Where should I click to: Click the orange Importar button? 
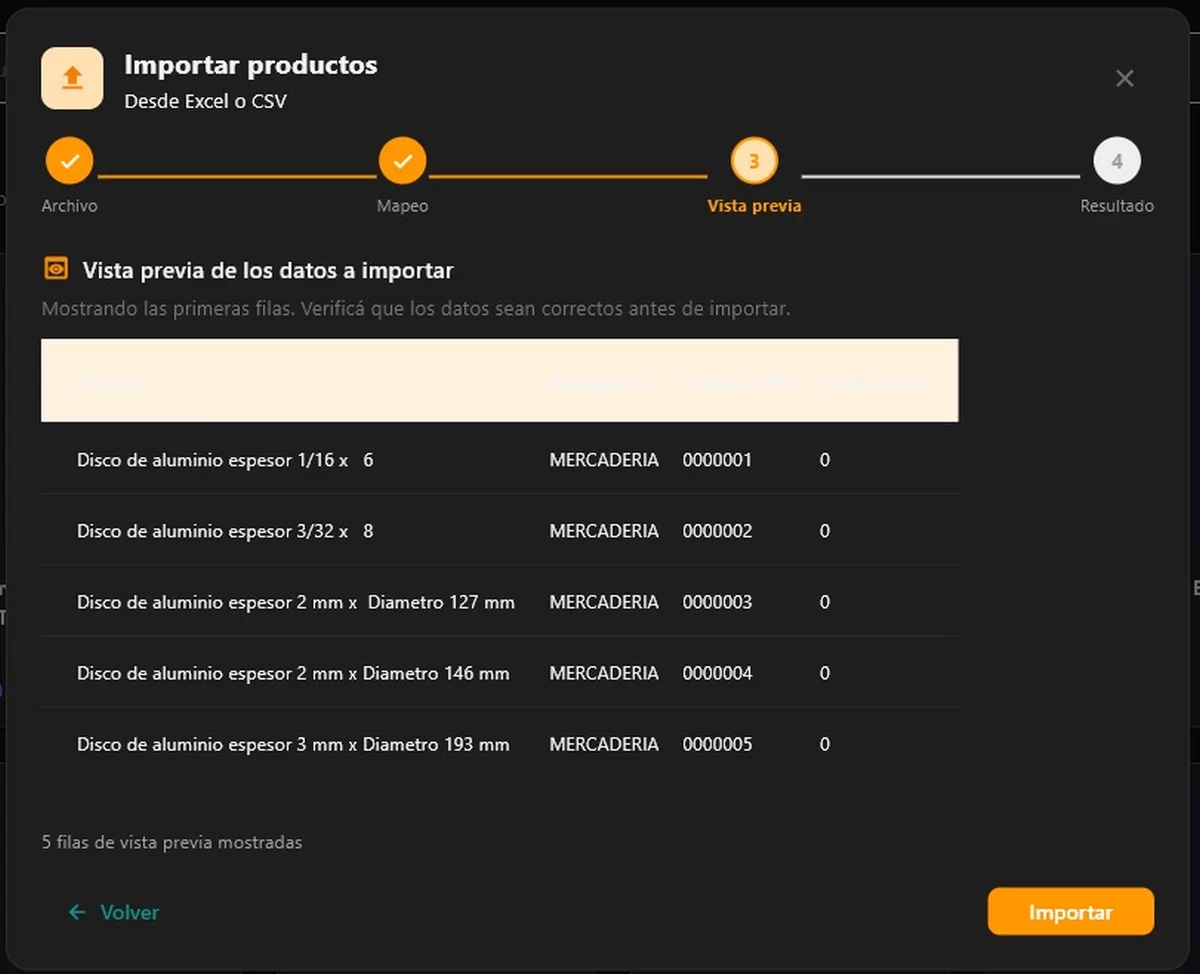pyautogui.click(x=1071, y=912)
